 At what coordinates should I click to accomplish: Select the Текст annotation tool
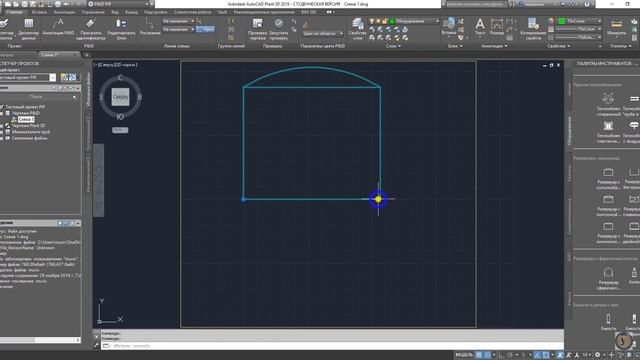[480, 27]
